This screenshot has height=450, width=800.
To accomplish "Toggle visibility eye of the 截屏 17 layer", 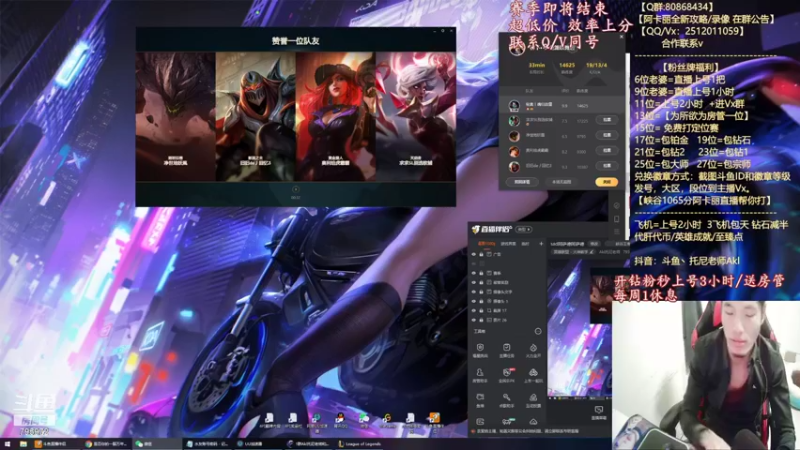I will 473,311.
